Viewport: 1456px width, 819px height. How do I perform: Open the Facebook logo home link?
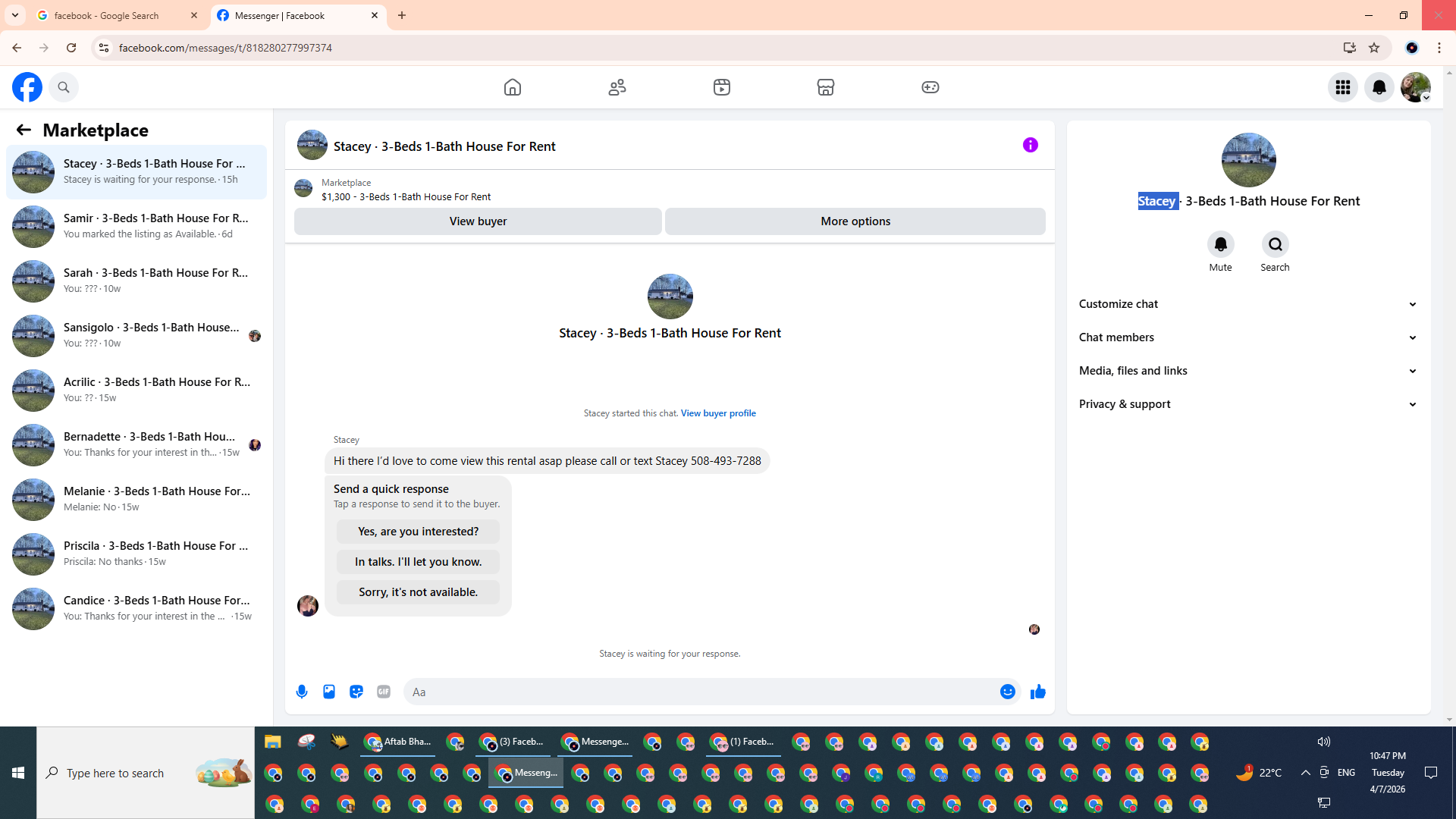(27, 87)
